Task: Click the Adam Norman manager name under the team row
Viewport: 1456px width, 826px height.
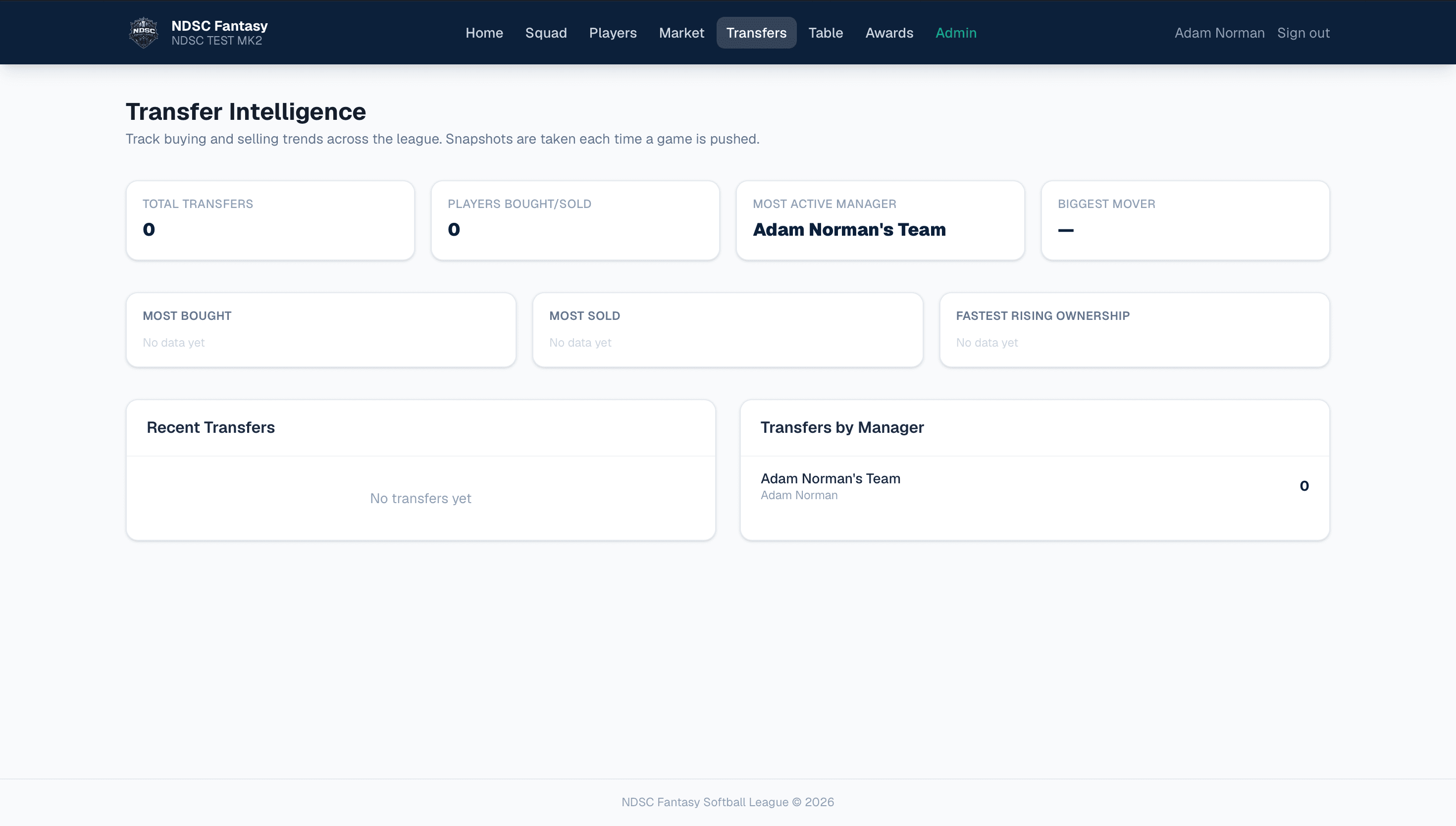Action: coord(799,495)
